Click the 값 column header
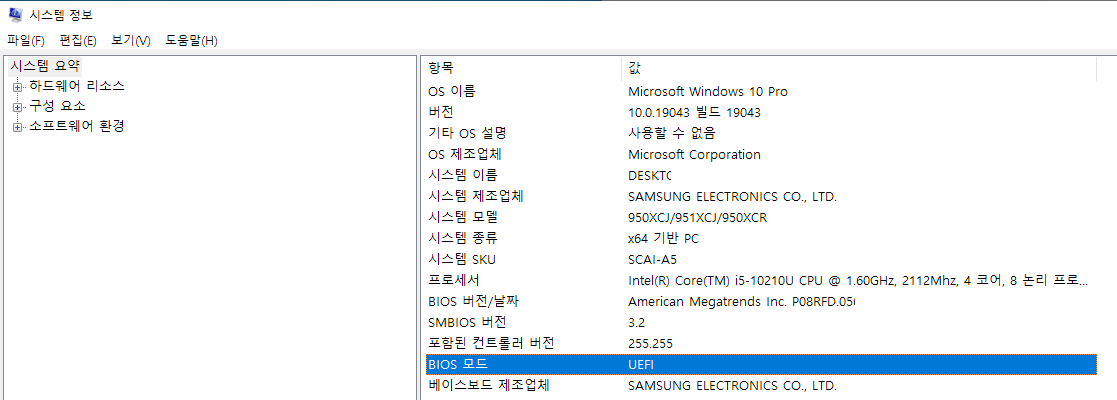 point(859,68)
